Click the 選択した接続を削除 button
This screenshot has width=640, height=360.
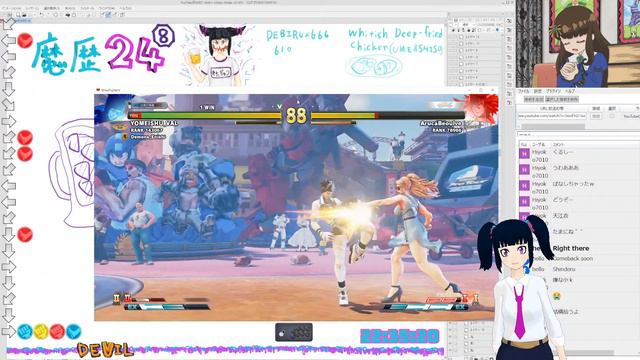coord(562,99)
